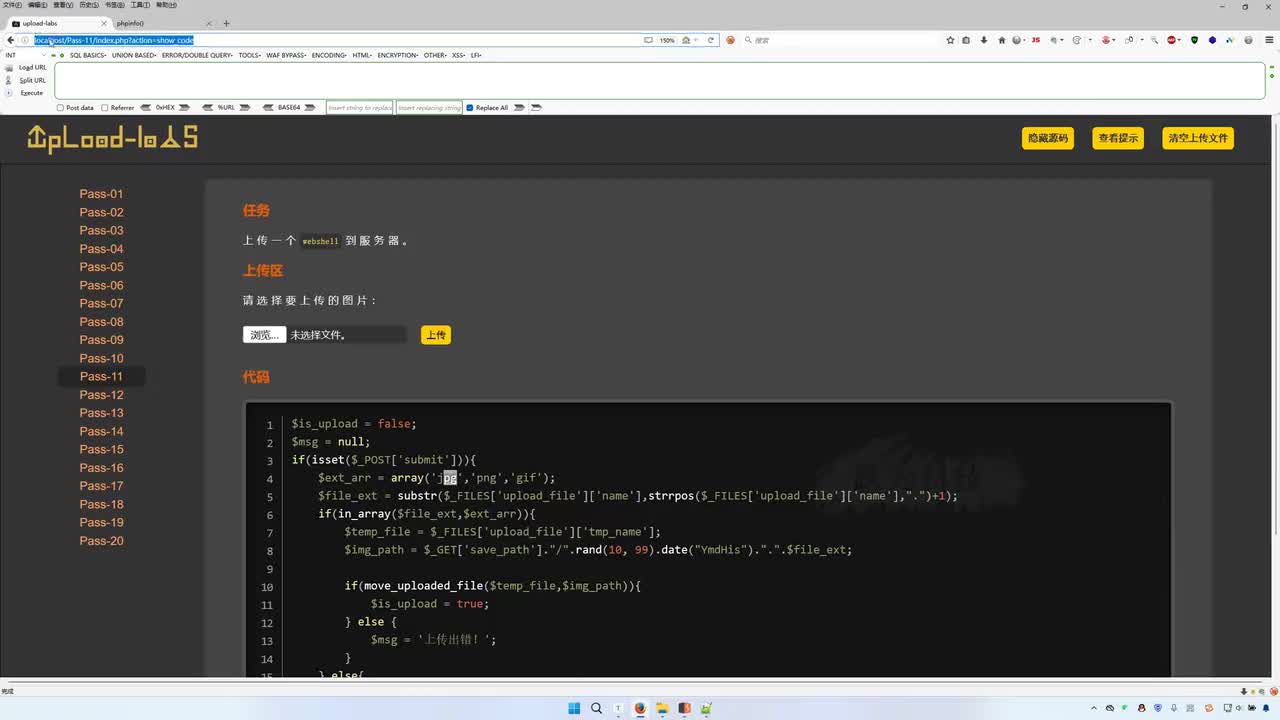Click the site info icon in address bar
Screen dimensions: 1280x720
[x=26, y=40]
